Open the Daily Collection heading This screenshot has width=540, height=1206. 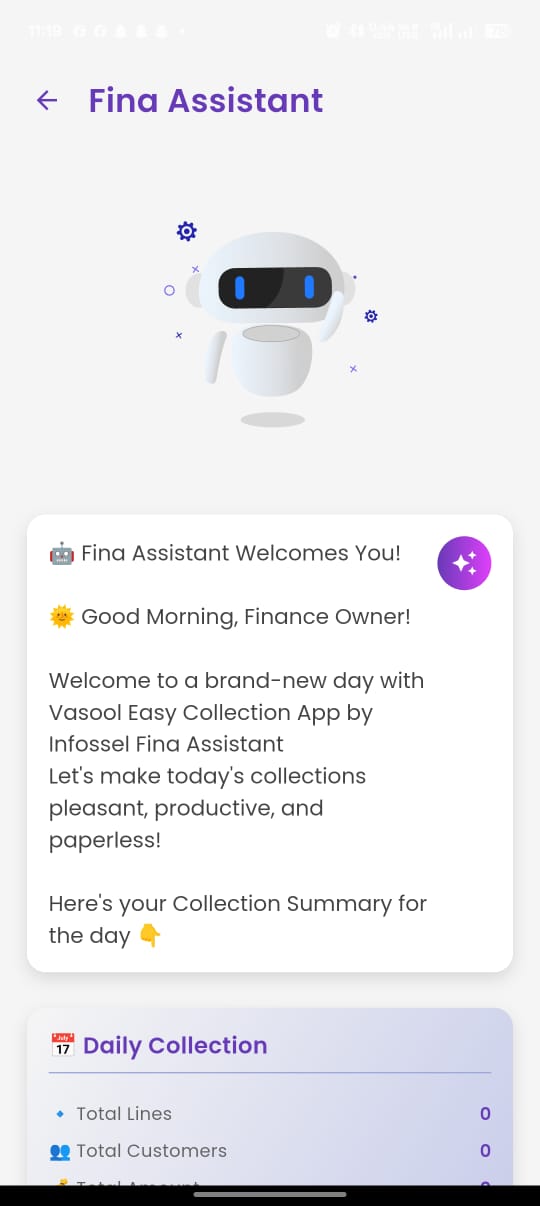point(175,1045)
